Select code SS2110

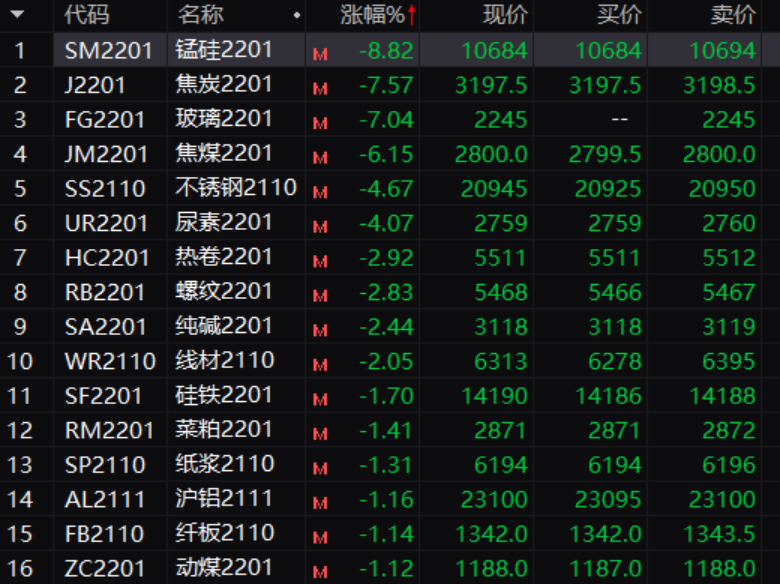[105, 189]
